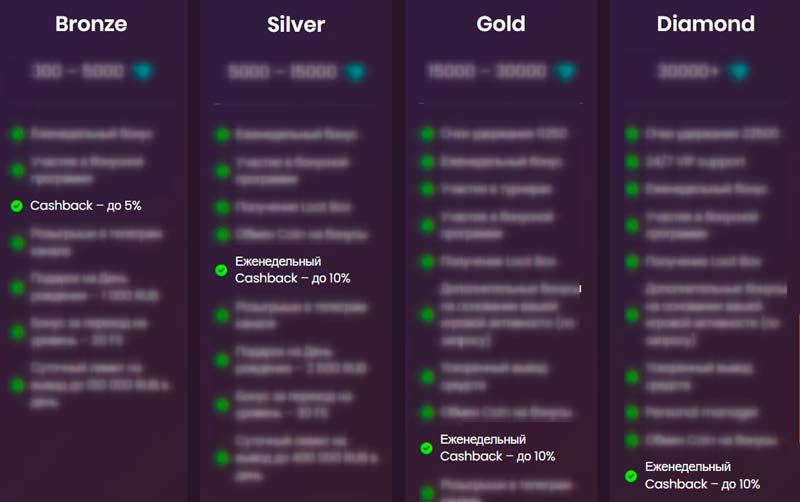
Task: Click the blurred points range under Bronze
Action: pos(78,72)
